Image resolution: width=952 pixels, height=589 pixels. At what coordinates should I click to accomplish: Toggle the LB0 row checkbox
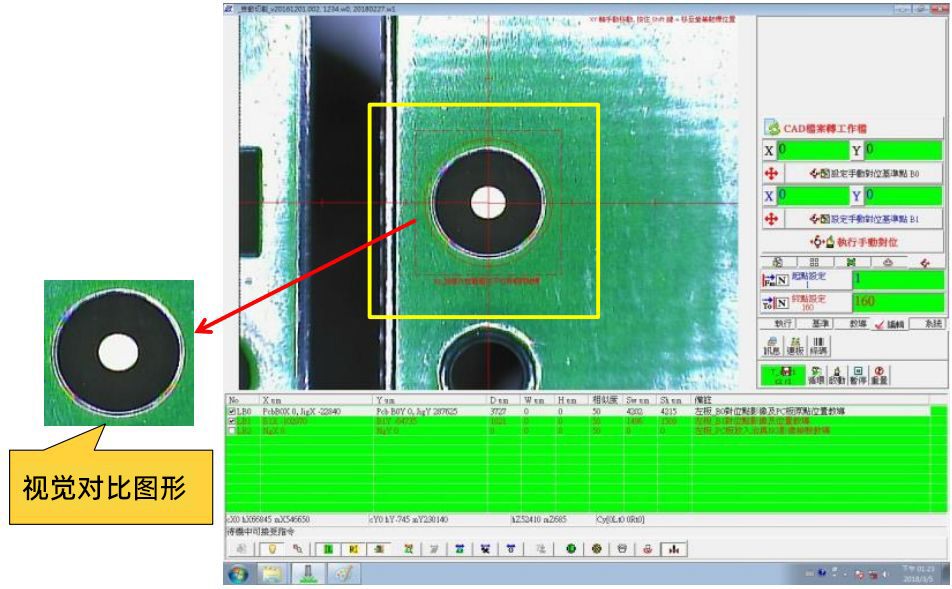coord(233,411)
